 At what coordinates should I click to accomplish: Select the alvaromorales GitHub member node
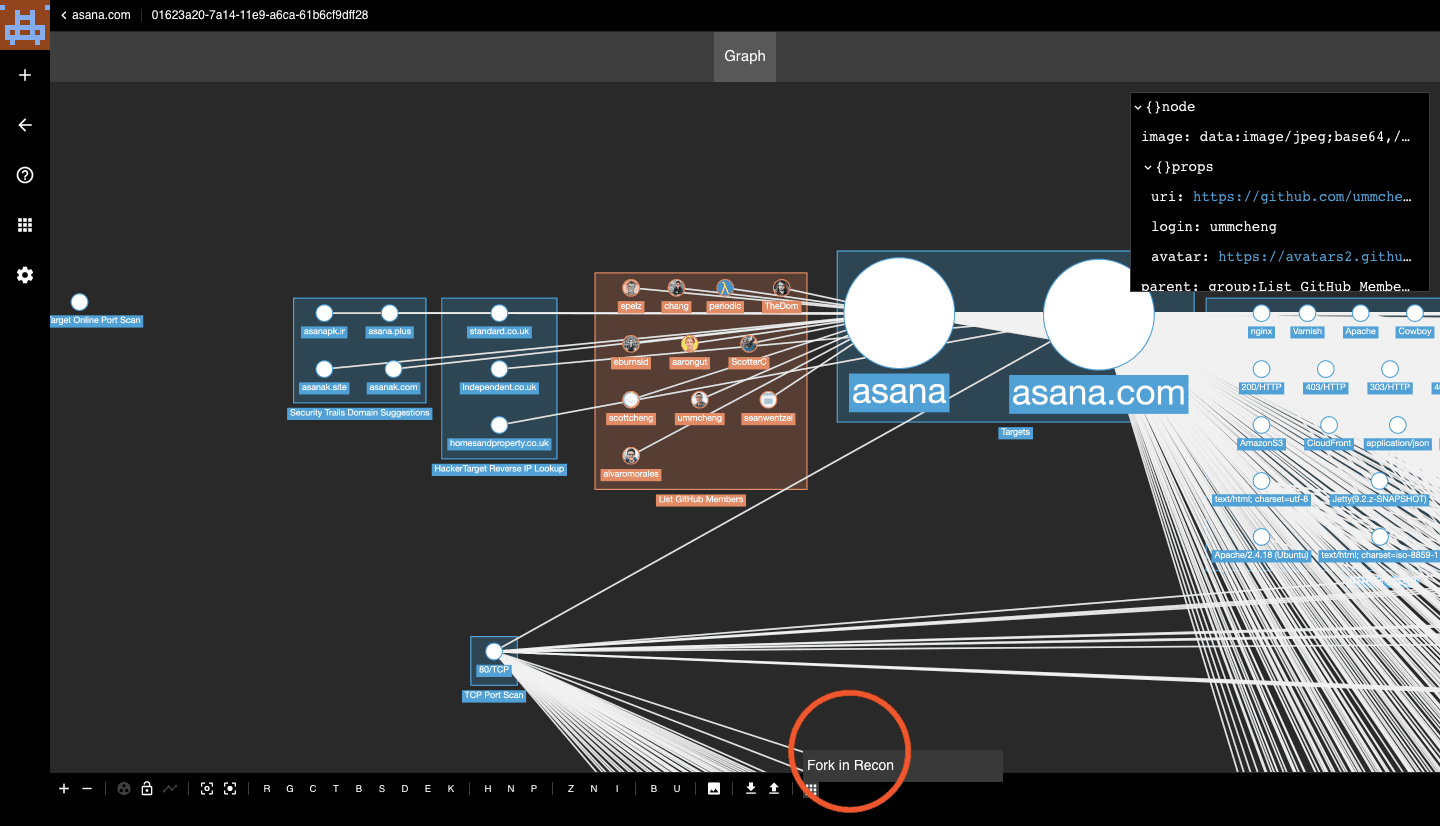click(631, 456)
